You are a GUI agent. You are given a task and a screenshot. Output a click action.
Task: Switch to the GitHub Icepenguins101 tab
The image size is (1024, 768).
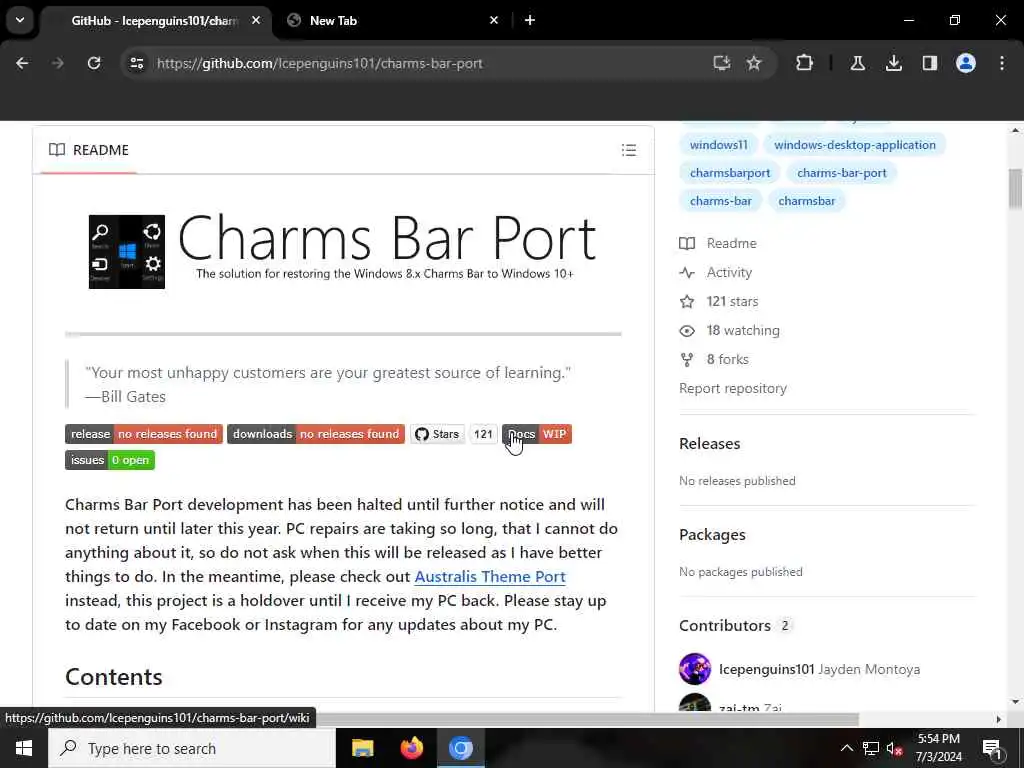pyautogui.click(x=153, y=21)
